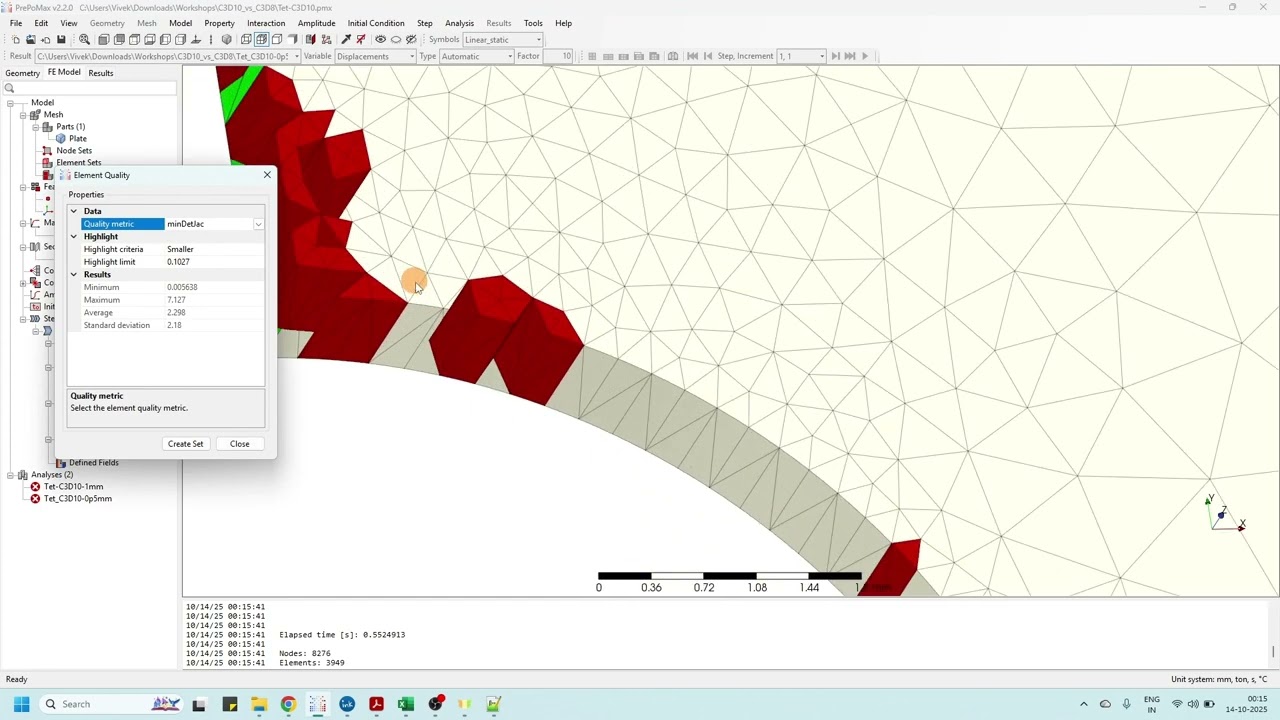Select Defined Fields in model tree
Image resolution: width=1280 pixels, height=720 pixels.
coord(94,463)
